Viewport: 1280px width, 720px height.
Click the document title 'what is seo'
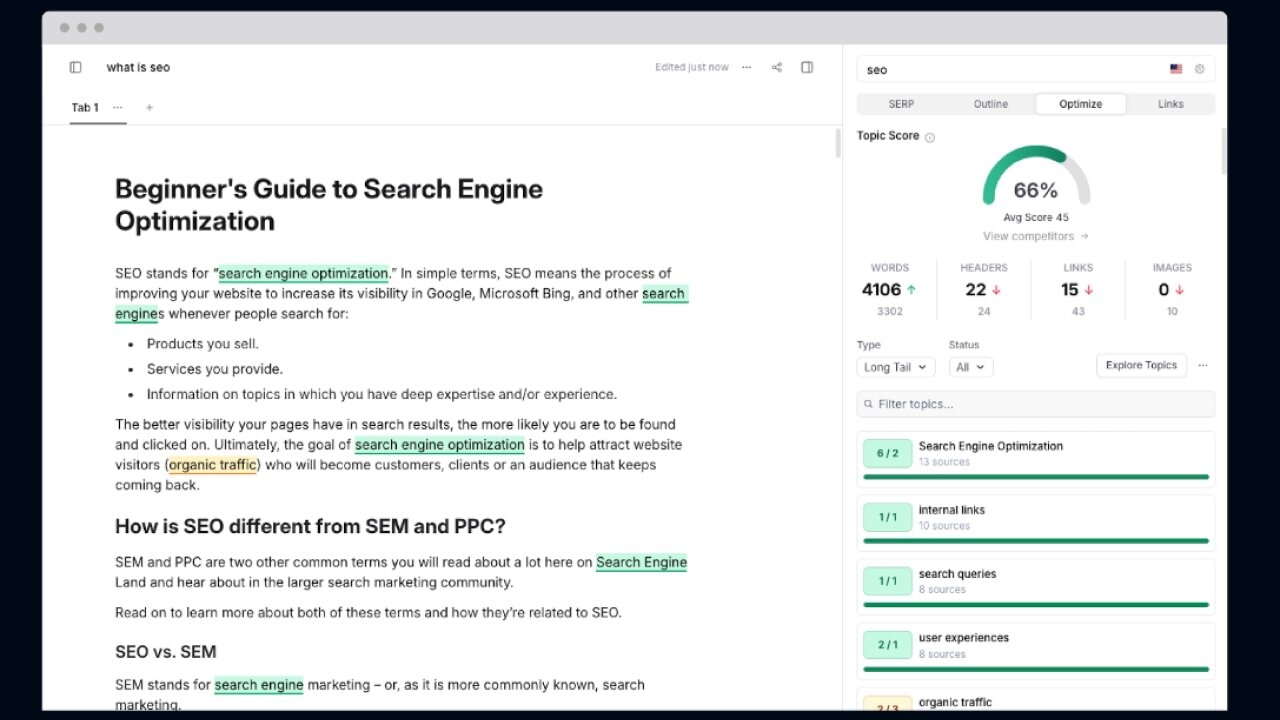coord(138,67)
